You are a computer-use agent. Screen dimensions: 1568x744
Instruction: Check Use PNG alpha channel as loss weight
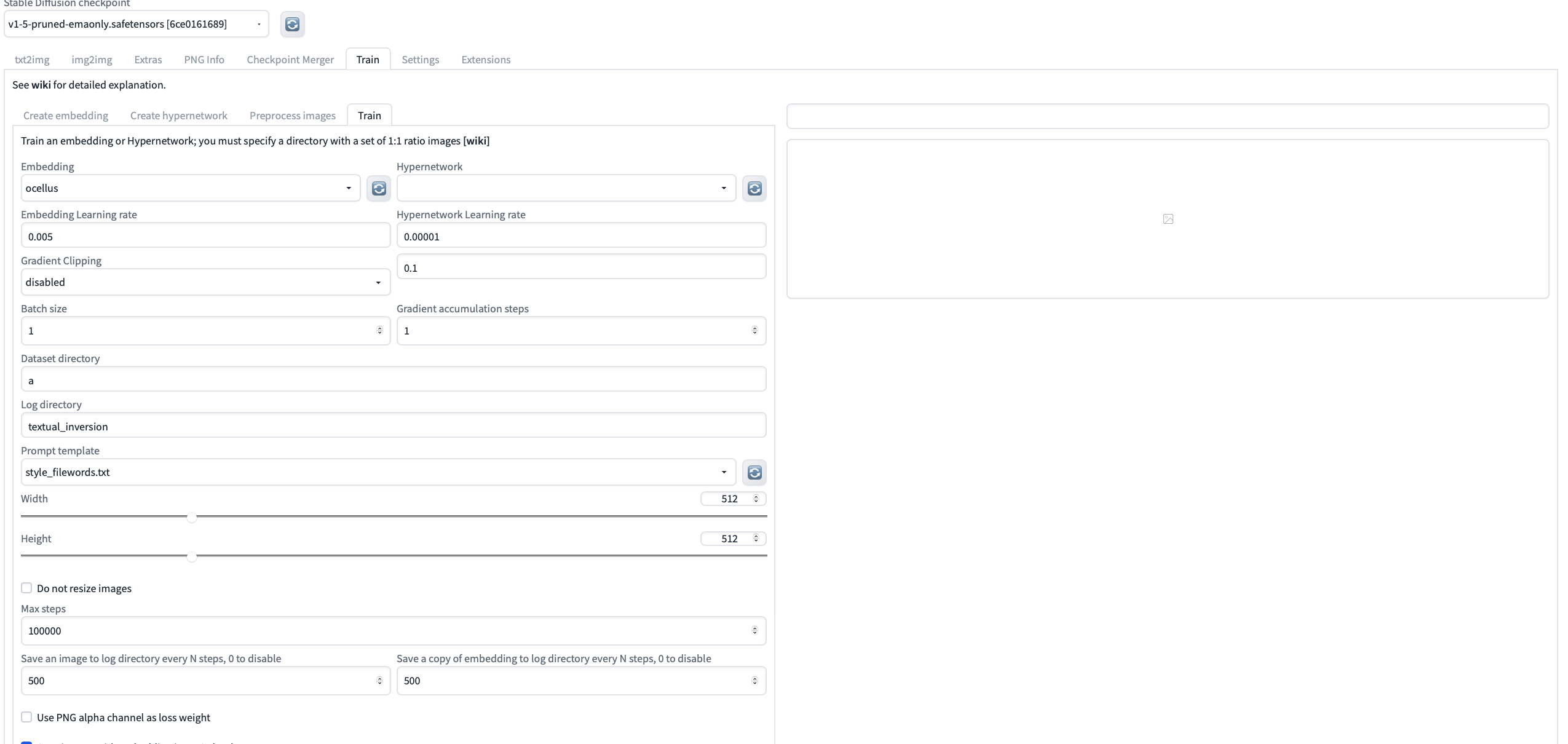(26, 717)
